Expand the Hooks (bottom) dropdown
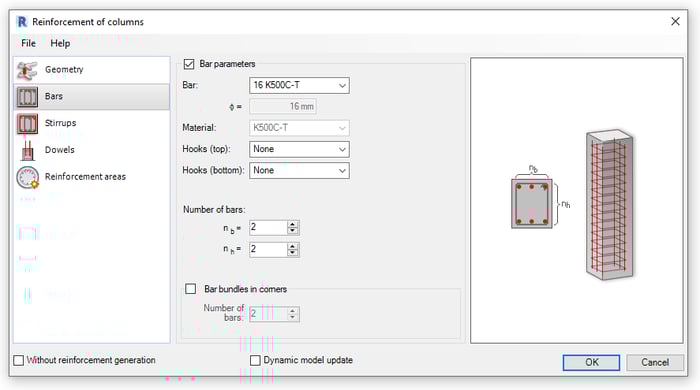The image size is (700, 390). [299, 170]
